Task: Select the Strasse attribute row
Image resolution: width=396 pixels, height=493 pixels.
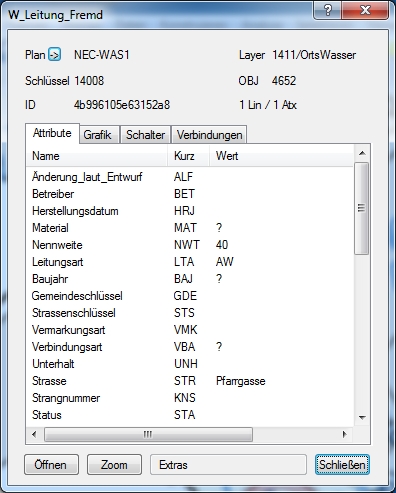Action: 189,381
